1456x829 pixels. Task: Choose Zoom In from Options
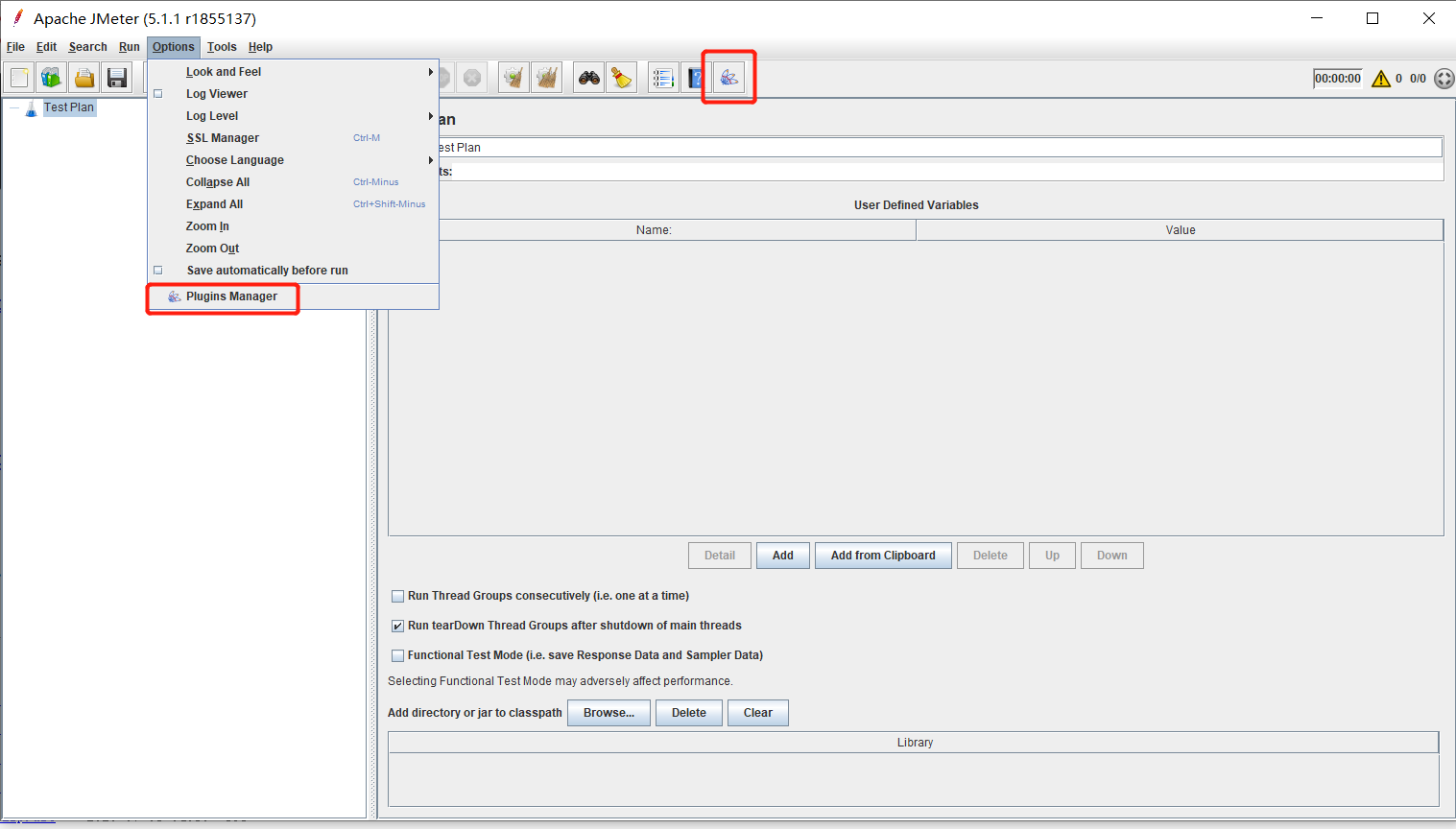(293, 226)
